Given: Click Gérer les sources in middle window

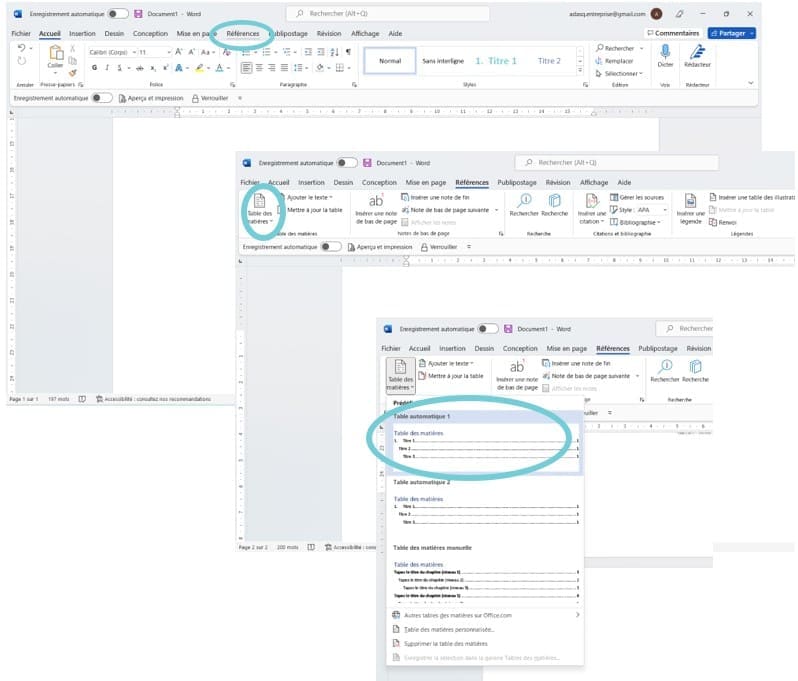Looking at the screenshot, I should [637, 197].
